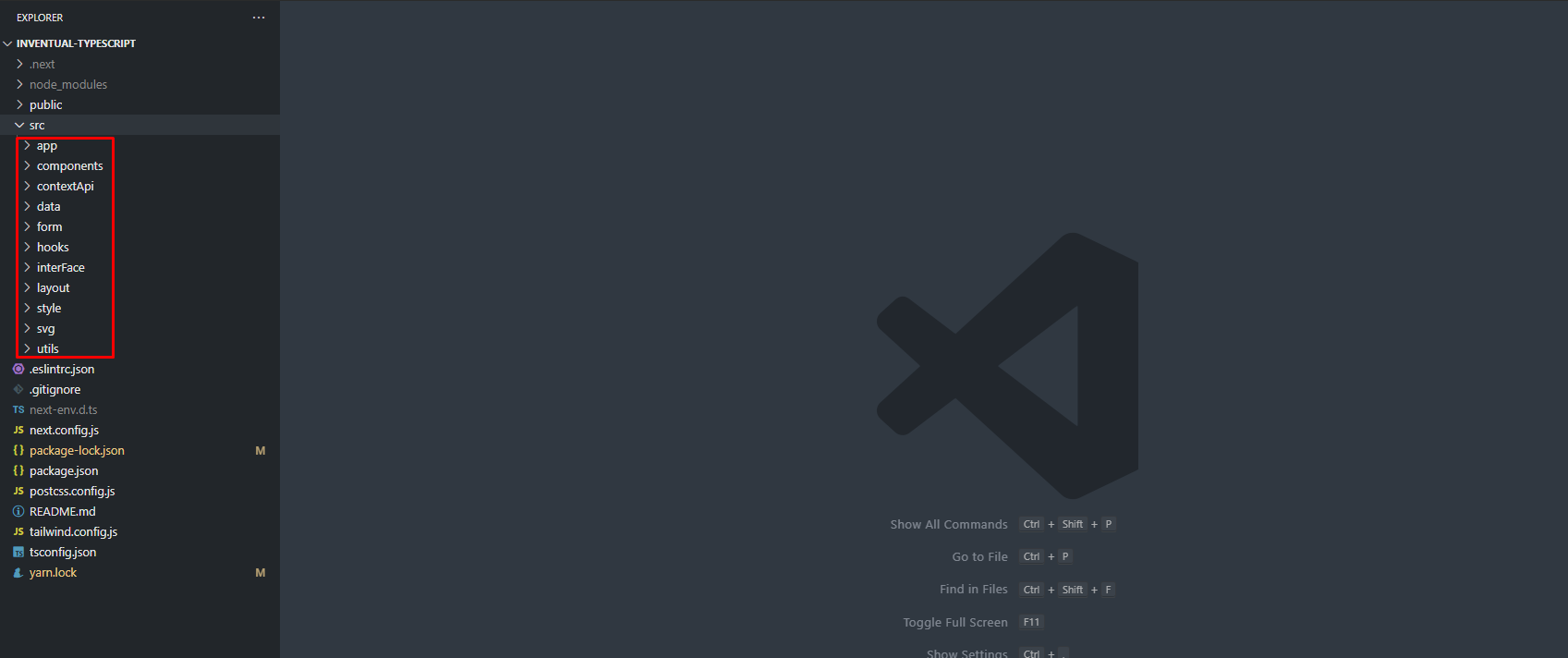Expand the public folder chevron
The height and width of the screenshot is (658, 1568).
(19, 104)
